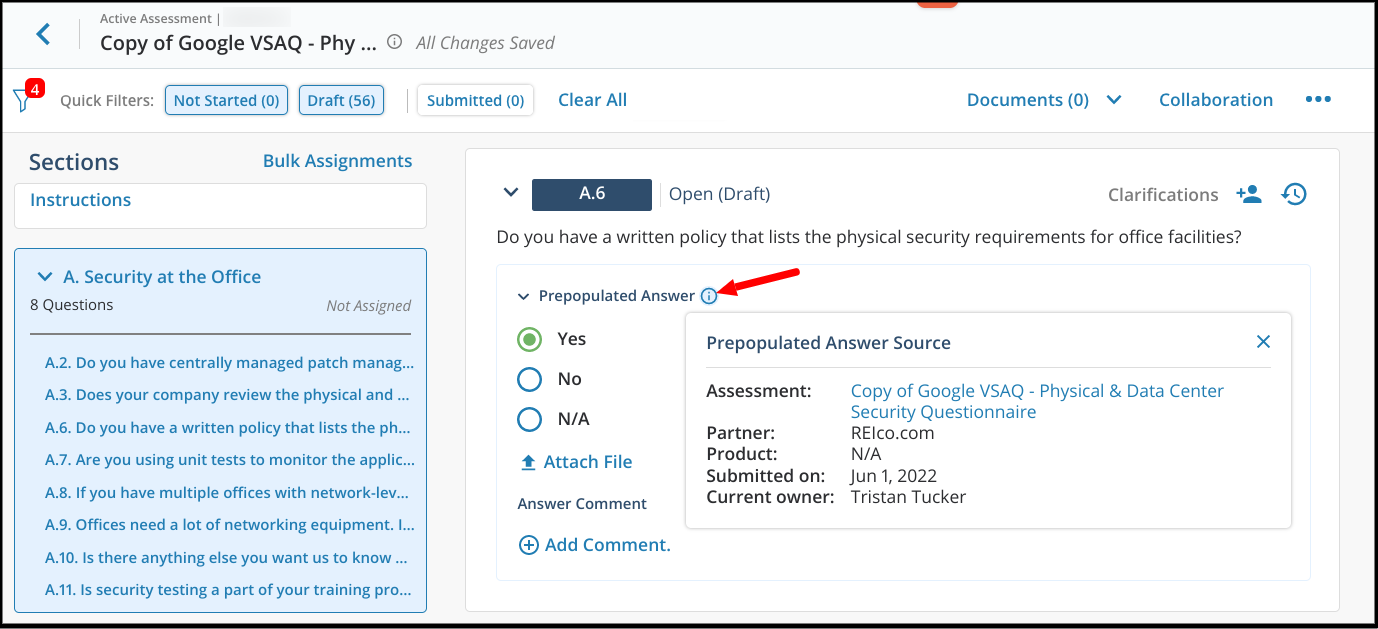Image resolution: width=1378 pixels, height=629 pixels.
Task: Toggle the Draft (56) quick filter
Action: click(x=341, y=99)
